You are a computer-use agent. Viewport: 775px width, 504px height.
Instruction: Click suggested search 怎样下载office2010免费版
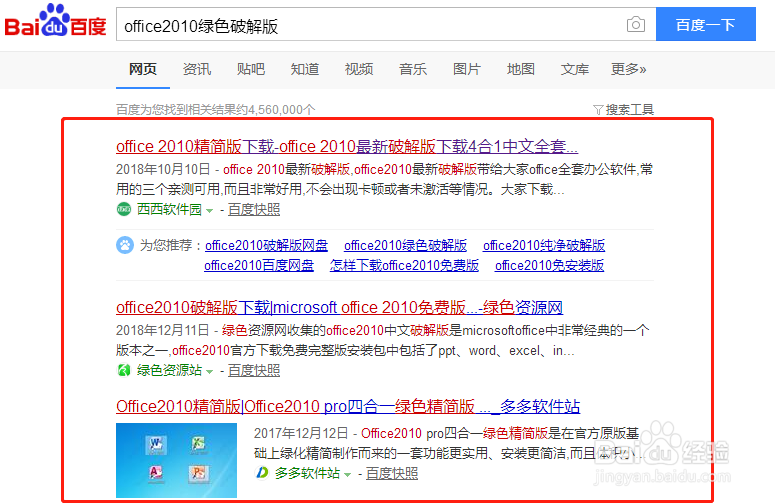tap(404, 265)
